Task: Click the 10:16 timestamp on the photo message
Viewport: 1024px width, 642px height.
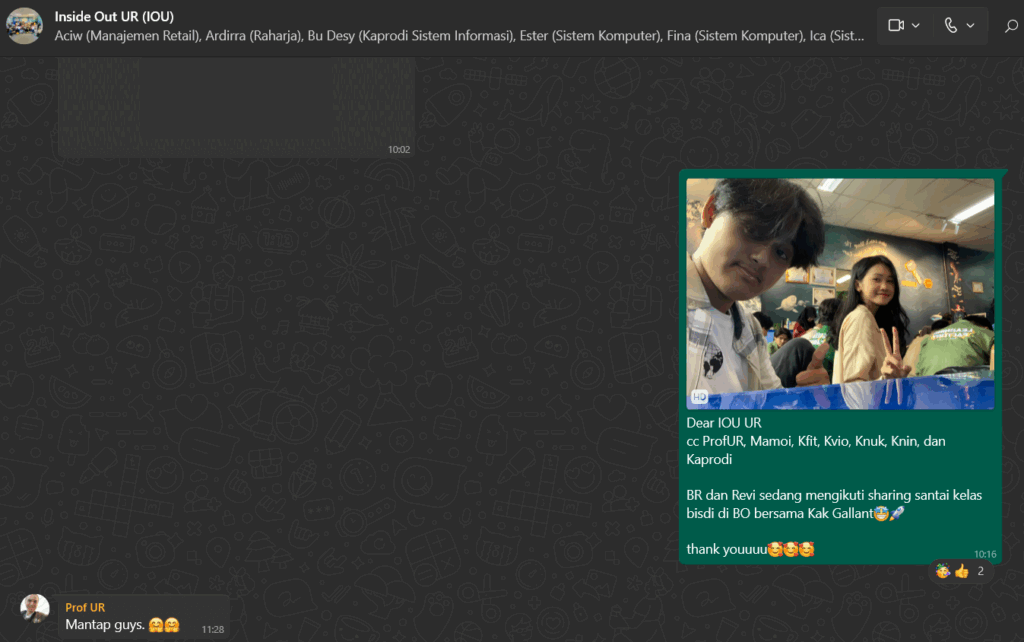Action: pyautogui.click(x=985, y=553)
